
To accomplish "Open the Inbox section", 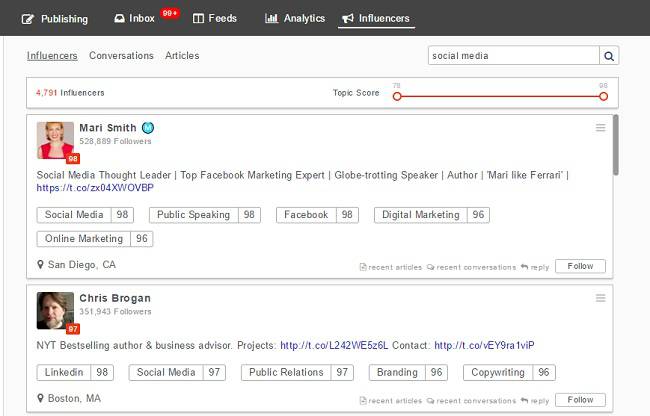I will (x=134, y=18).
